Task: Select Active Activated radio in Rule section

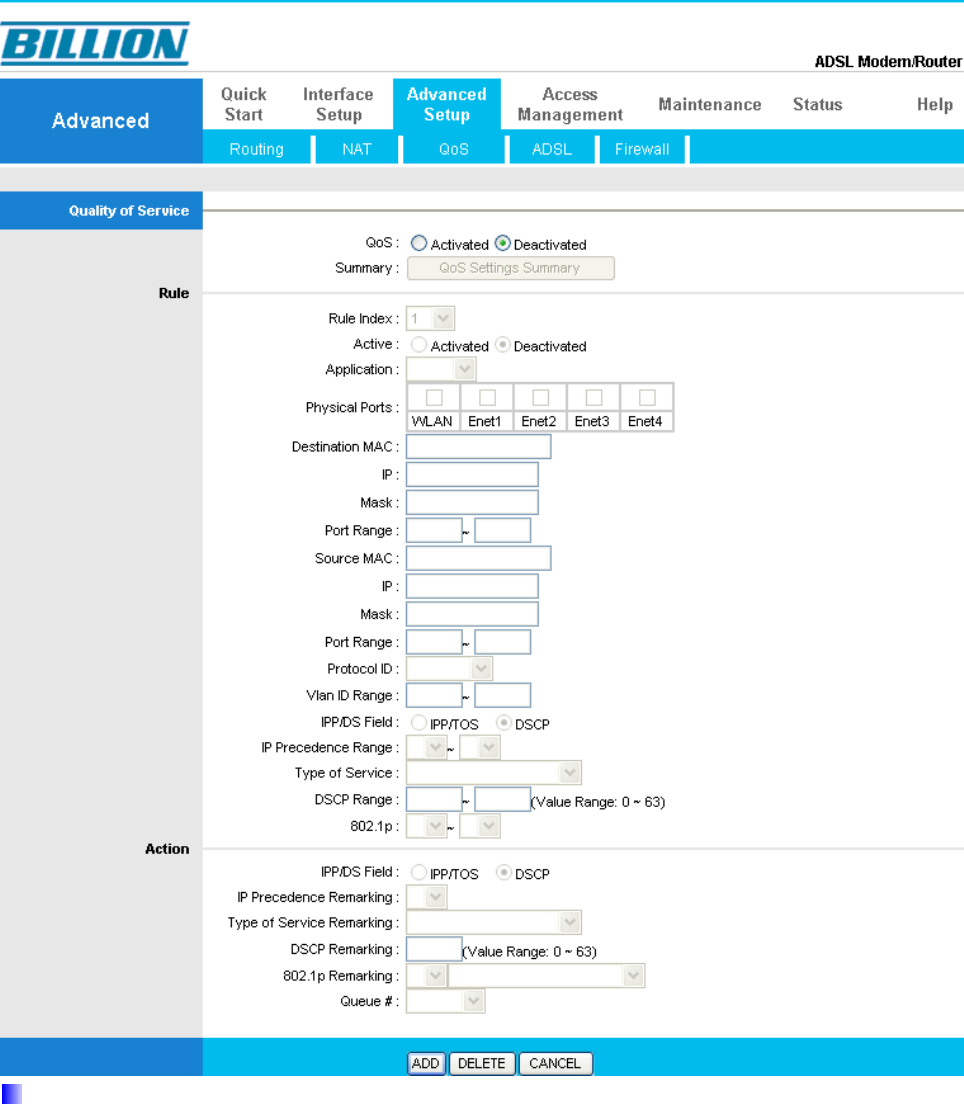Action: coord(419,345)
